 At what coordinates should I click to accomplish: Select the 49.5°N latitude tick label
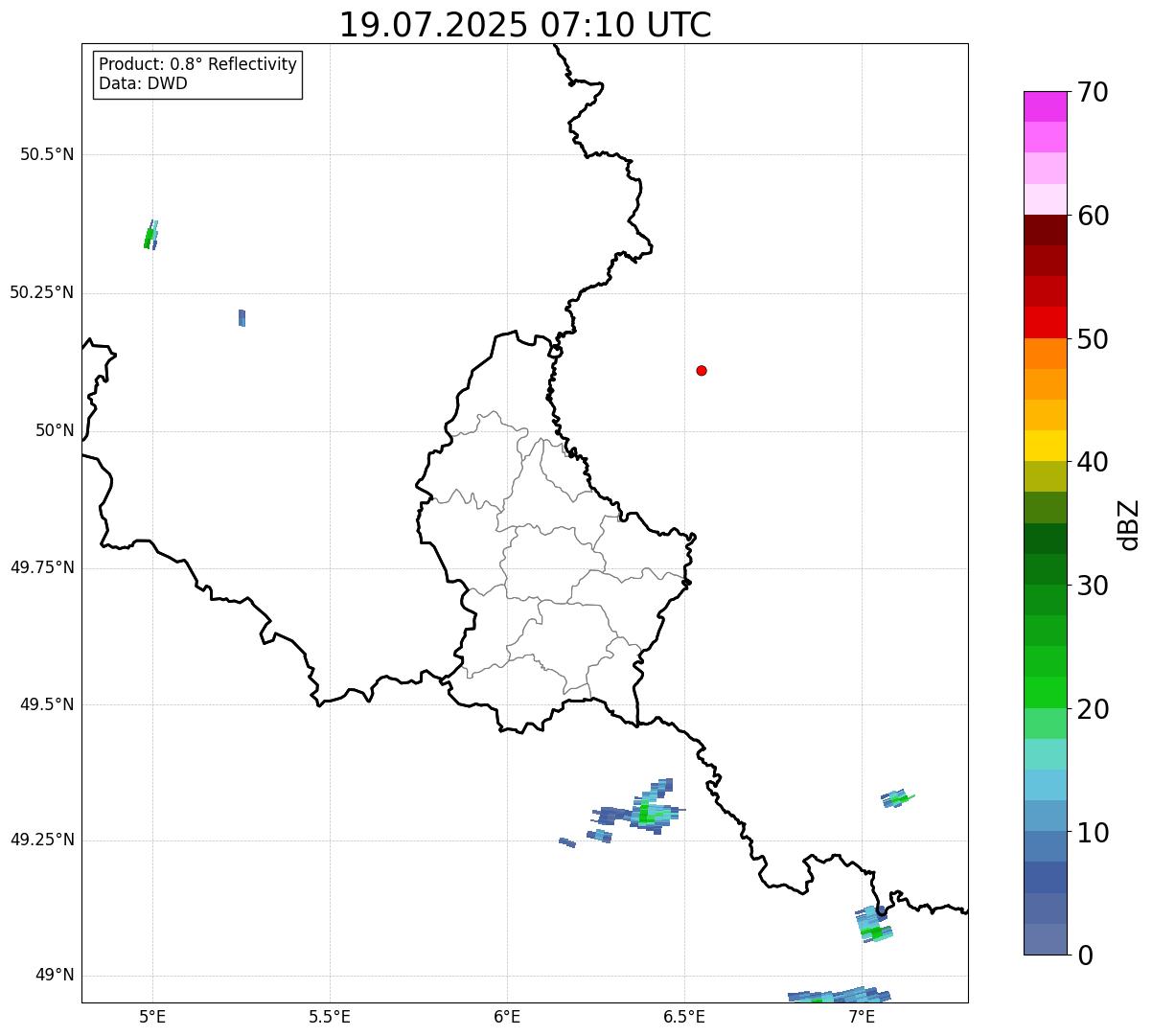tap(47, 704)
